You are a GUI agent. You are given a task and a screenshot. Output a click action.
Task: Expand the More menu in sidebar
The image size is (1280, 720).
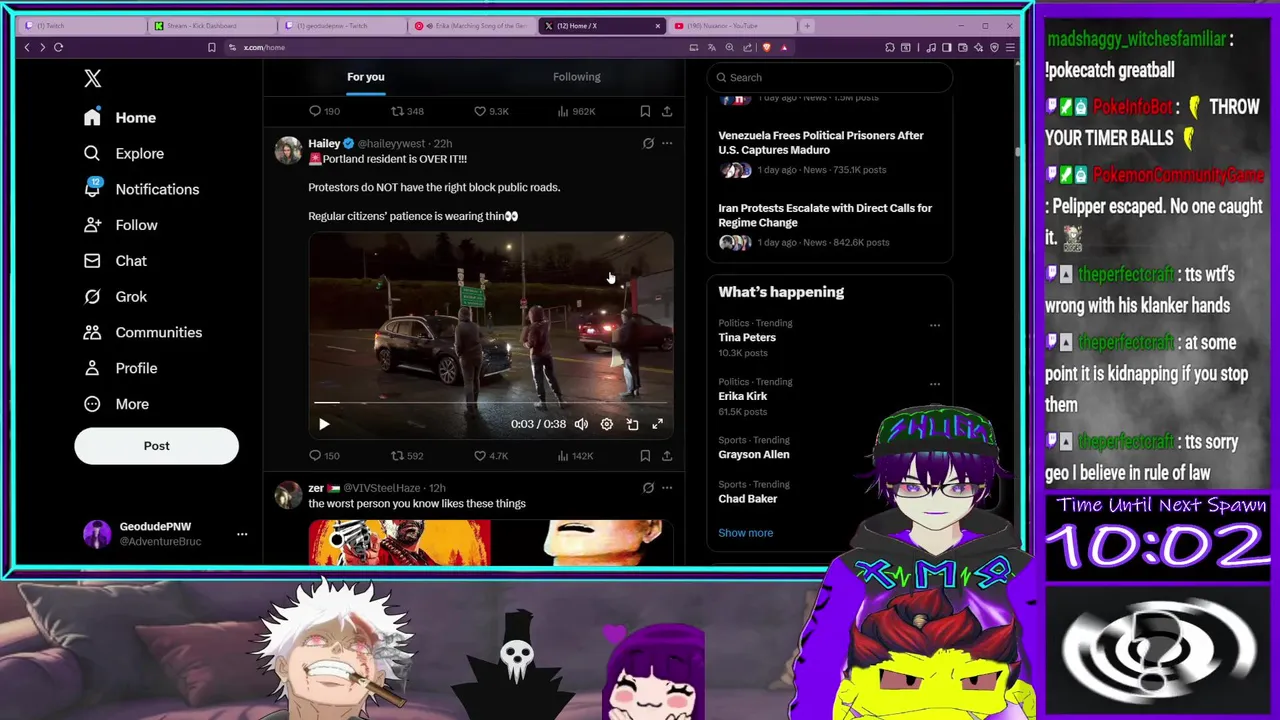tap(117, 404)
